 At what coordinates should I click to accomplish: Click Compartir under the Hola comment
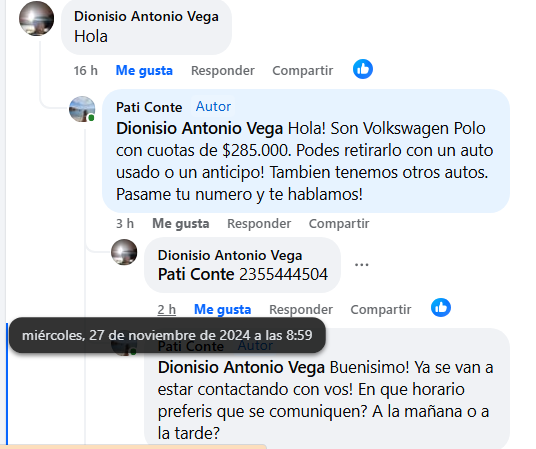(x=303, y=71)
